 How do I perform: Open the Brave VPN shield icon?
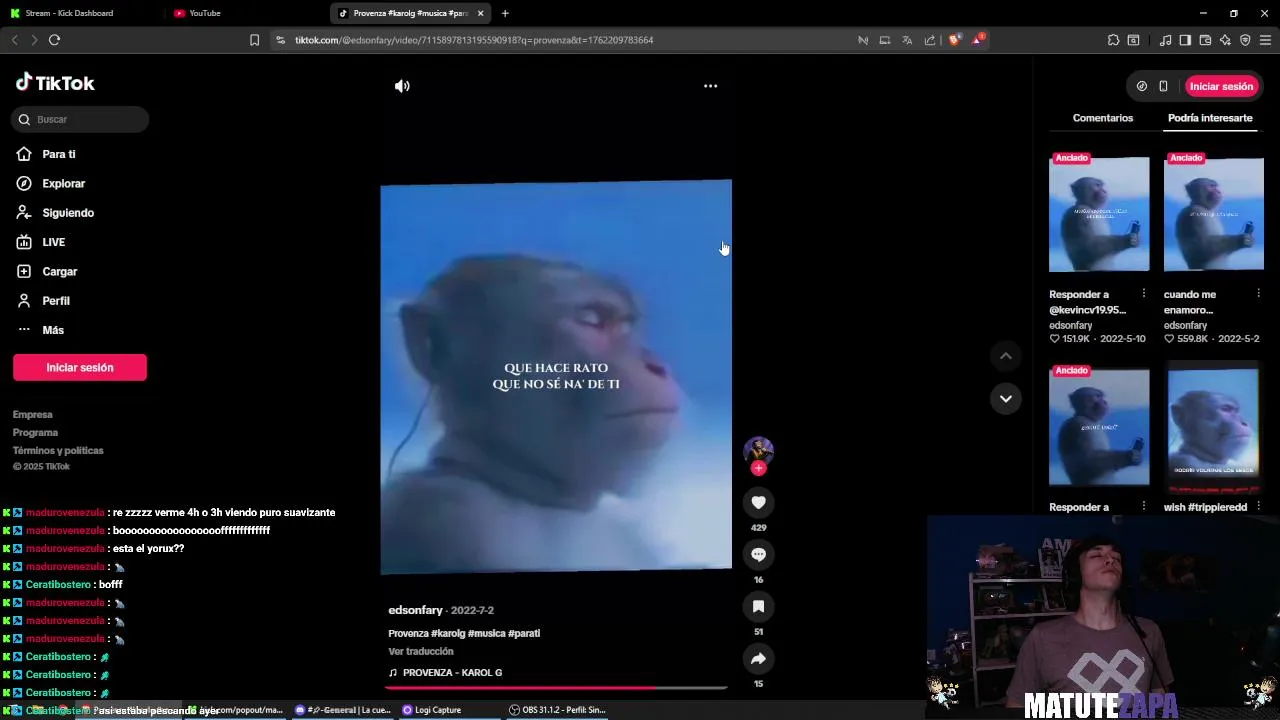click(1245, 40)
